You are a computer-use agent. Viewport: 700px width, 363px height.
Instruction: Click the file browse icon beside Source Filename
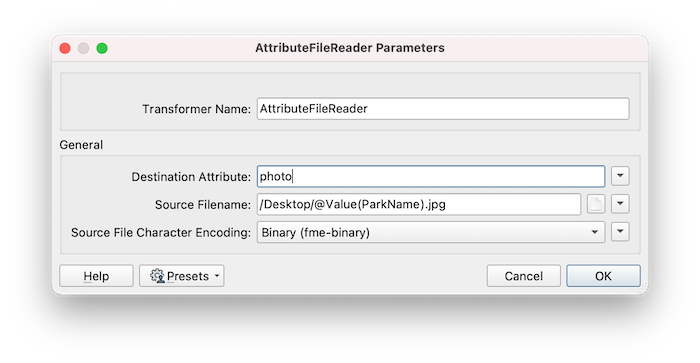[x=596, y=204]
